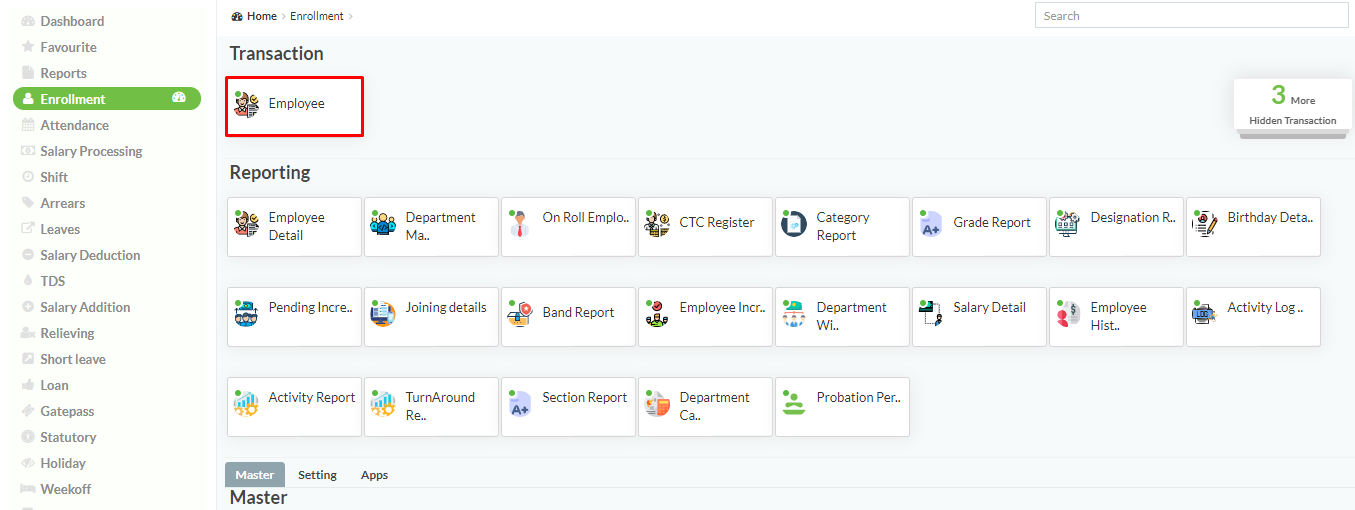Open the Employee Incr.. report tile

705,317
